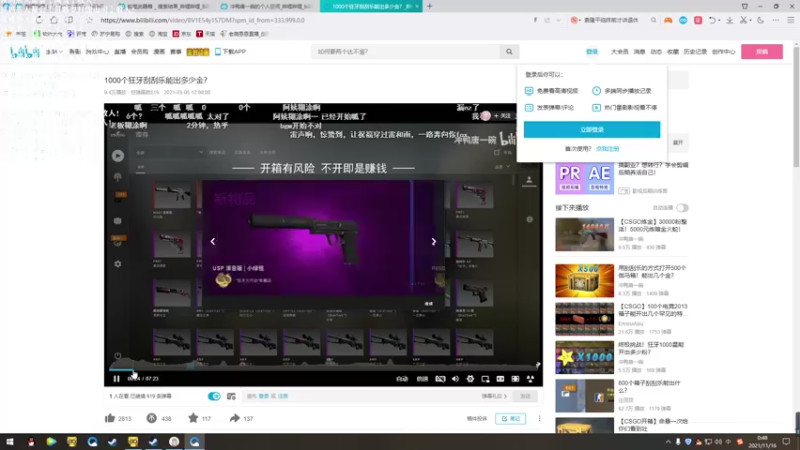This screenshot has width=800, height=450.
Task: Switch the player to wide-screen mode
Action: tap(500, 379)
